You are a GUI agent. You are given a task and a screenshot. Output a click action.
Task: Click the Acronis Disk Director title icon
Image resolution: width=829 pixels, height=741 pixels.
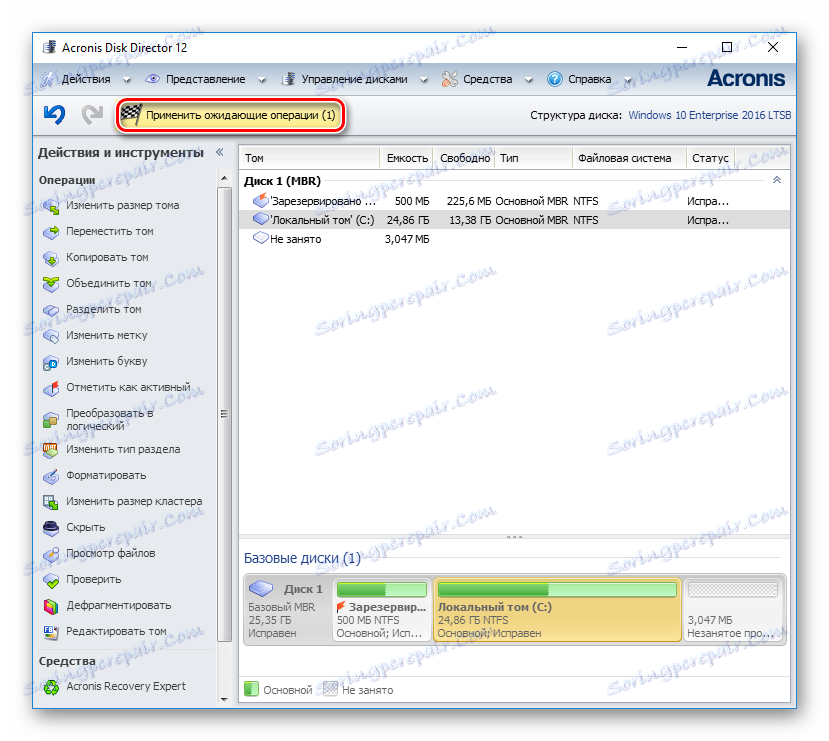coord(49,47)
